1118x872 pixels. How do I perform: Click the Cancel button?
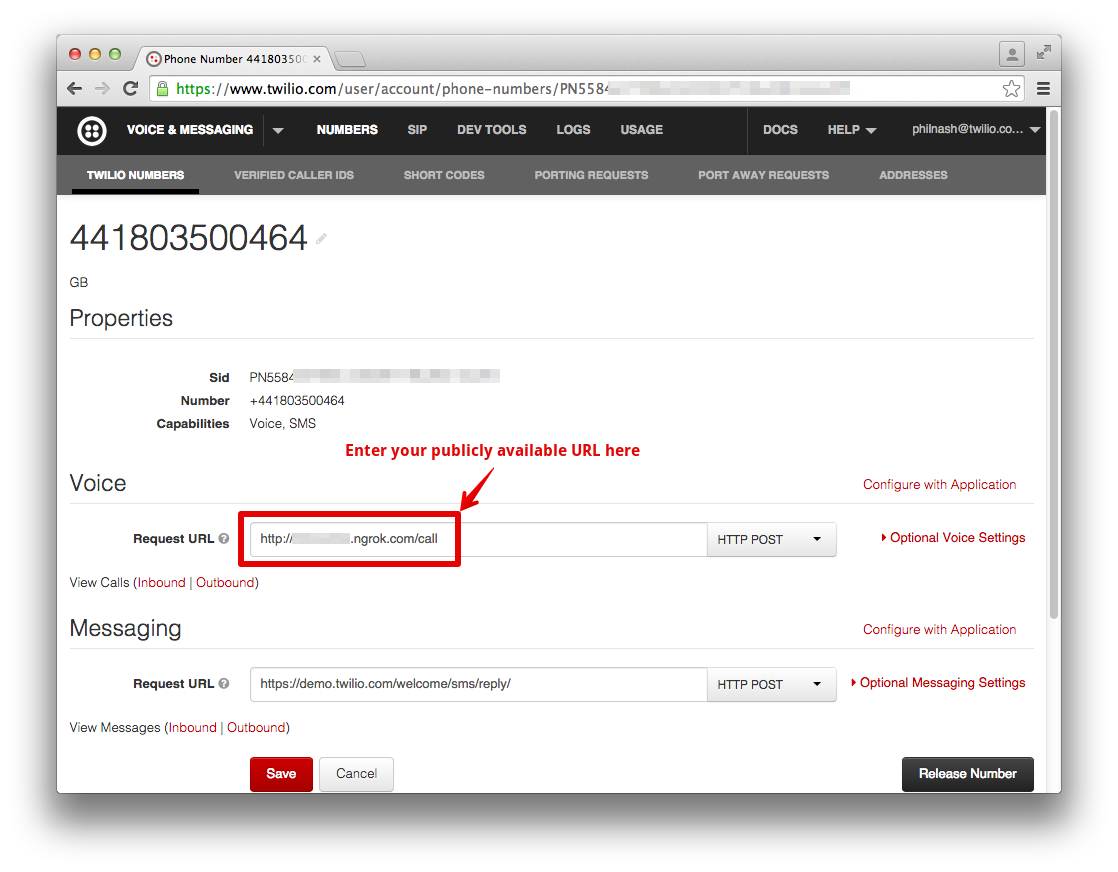click(357, 774)
